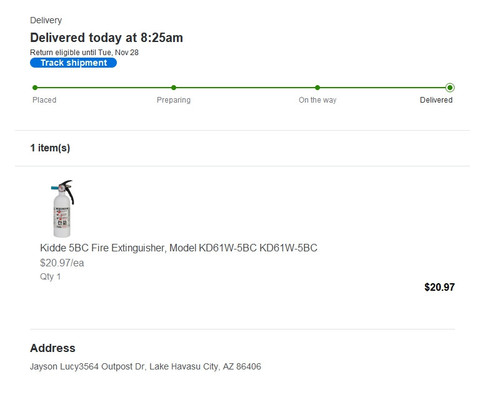Click the 1 item(s) section header
The height and width of the screenshot is (414, 500).
tap(50, 148)
